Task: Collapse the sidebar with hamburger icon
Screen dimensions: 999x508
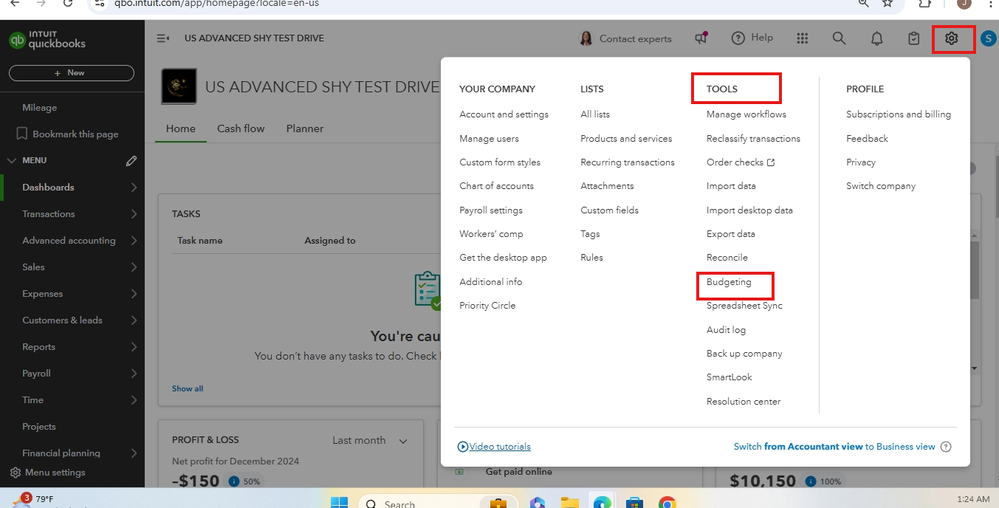Action: coord(163,38)
